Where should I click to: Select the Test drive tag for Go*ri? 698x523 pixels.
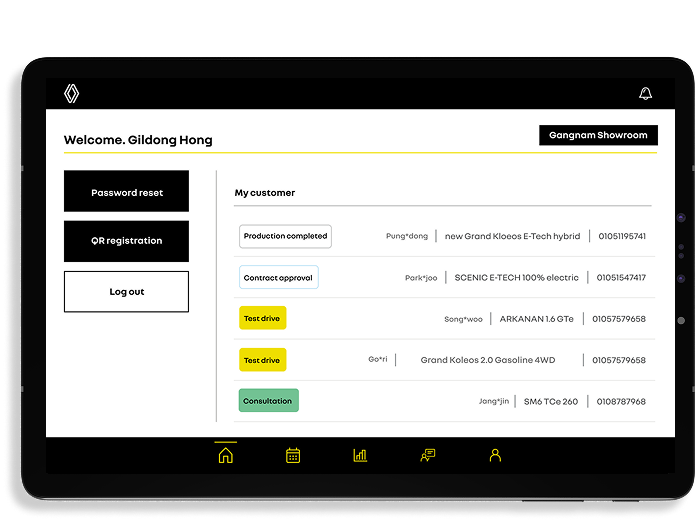tap(263, 360)
